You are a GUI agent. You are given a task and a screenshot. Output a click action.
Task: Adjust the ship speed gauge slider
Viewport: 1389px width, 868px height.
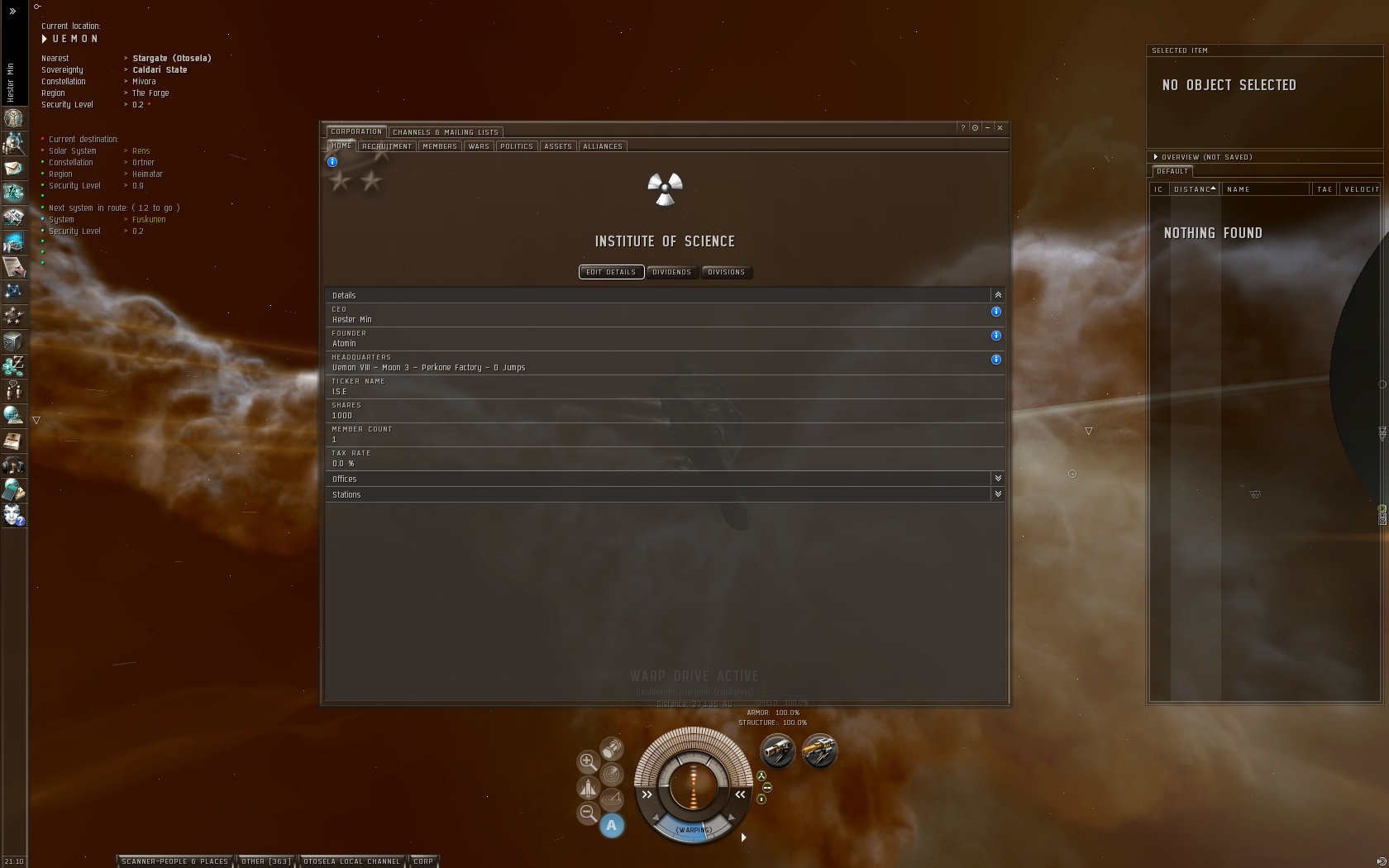(694, 830)
